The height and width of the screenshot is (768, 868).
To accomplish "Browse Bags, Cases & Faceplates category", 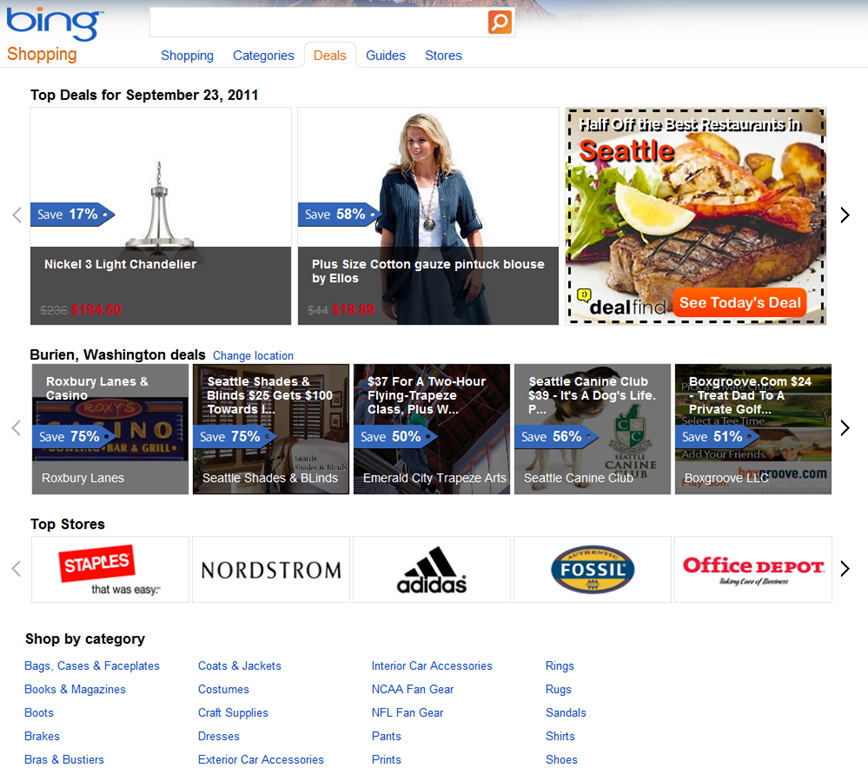I will point(92,666).
